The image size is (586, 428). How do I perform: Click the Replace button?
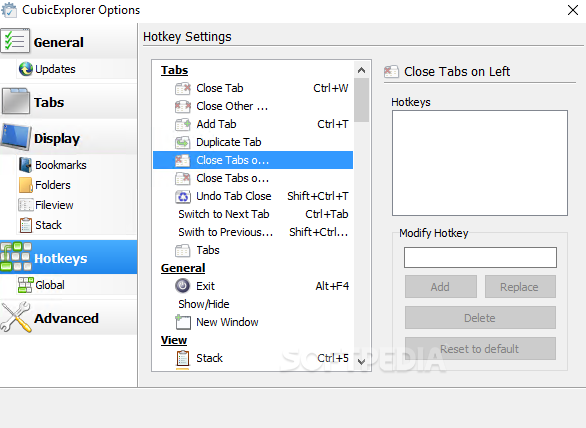[x=520, y=287]
